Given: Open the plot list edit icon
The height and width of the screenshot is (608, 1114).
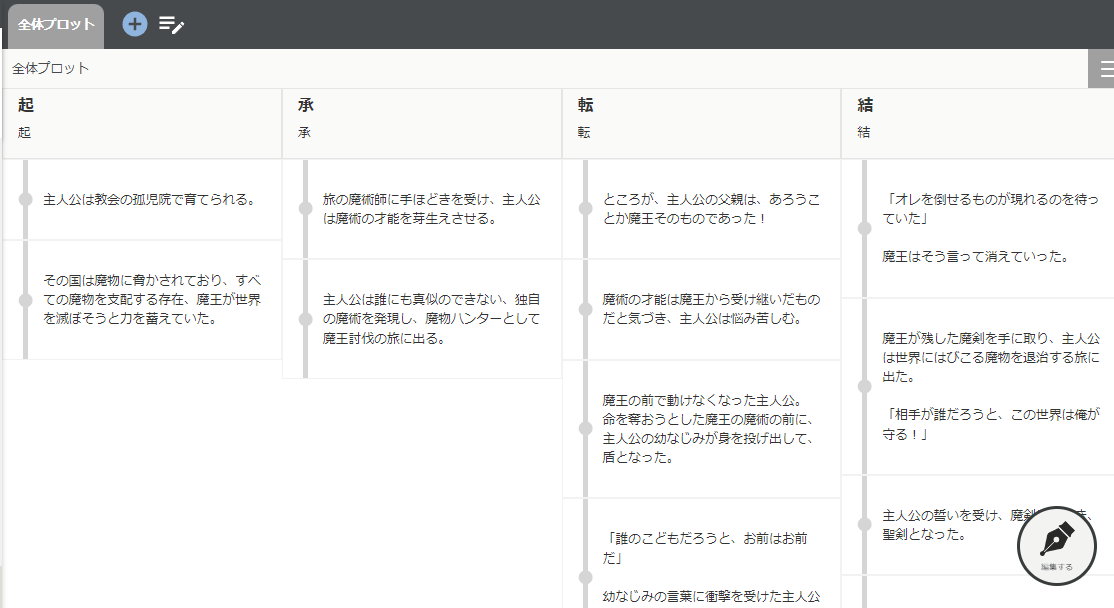Looking at the screenshot, I should 172,25.
